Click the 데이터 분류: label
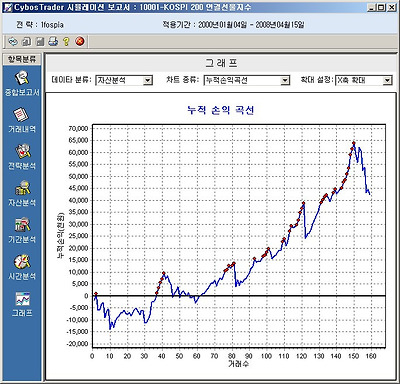Image resolution: width=400 pixels, height=384 pixels. click(71, 80)
